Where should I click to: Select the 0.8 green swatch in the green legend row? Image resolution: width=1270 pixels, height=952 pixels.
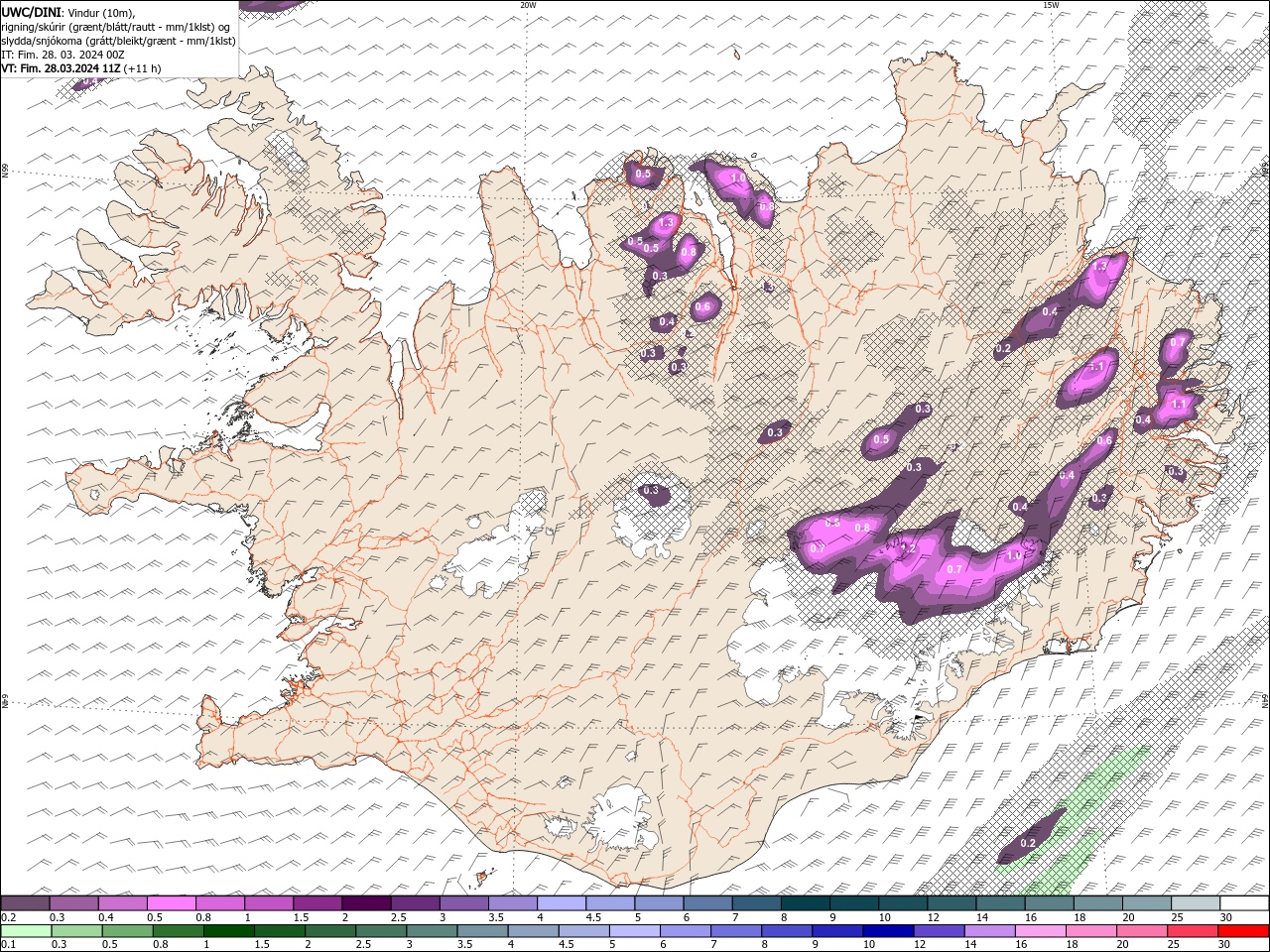tap(179, 931)
